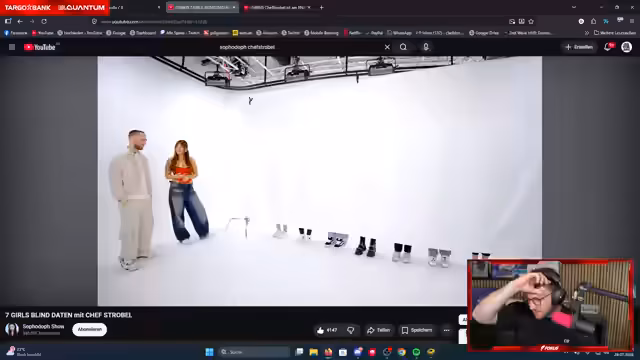Image resolution: width=640 pixels, height=360 pixels.
Task: Expand the hidden bookmarks chevron
Action: pyautogui.click(x=587, y=33)
